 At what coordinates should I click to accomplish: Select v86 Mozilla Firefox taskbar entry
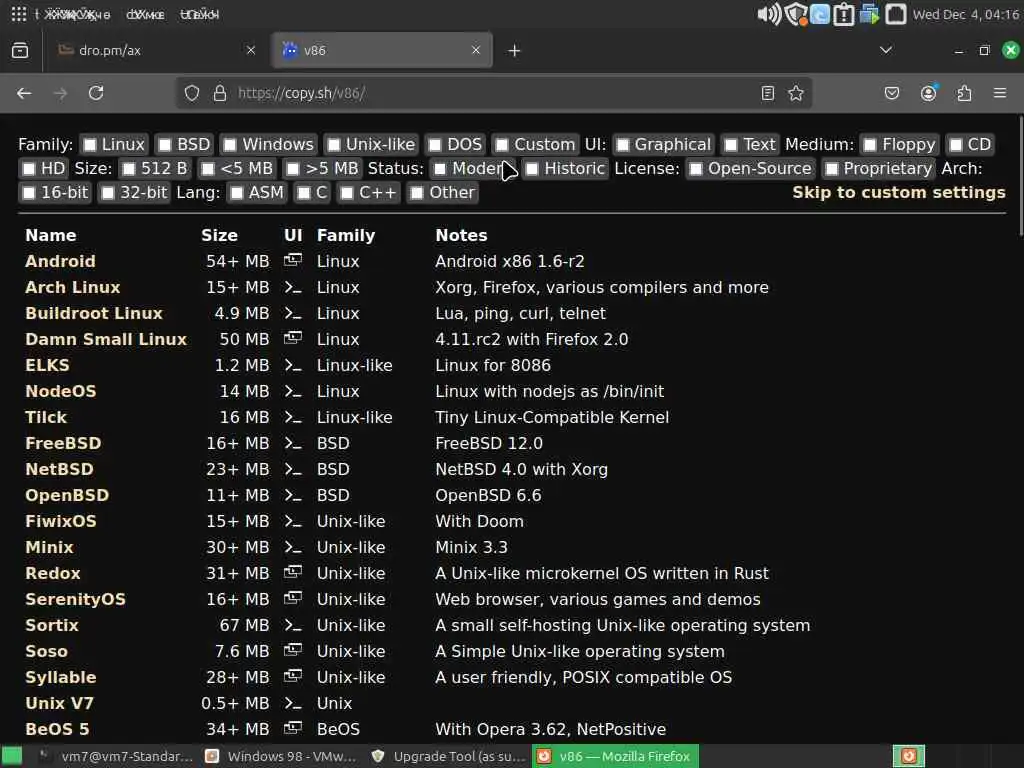615,756
